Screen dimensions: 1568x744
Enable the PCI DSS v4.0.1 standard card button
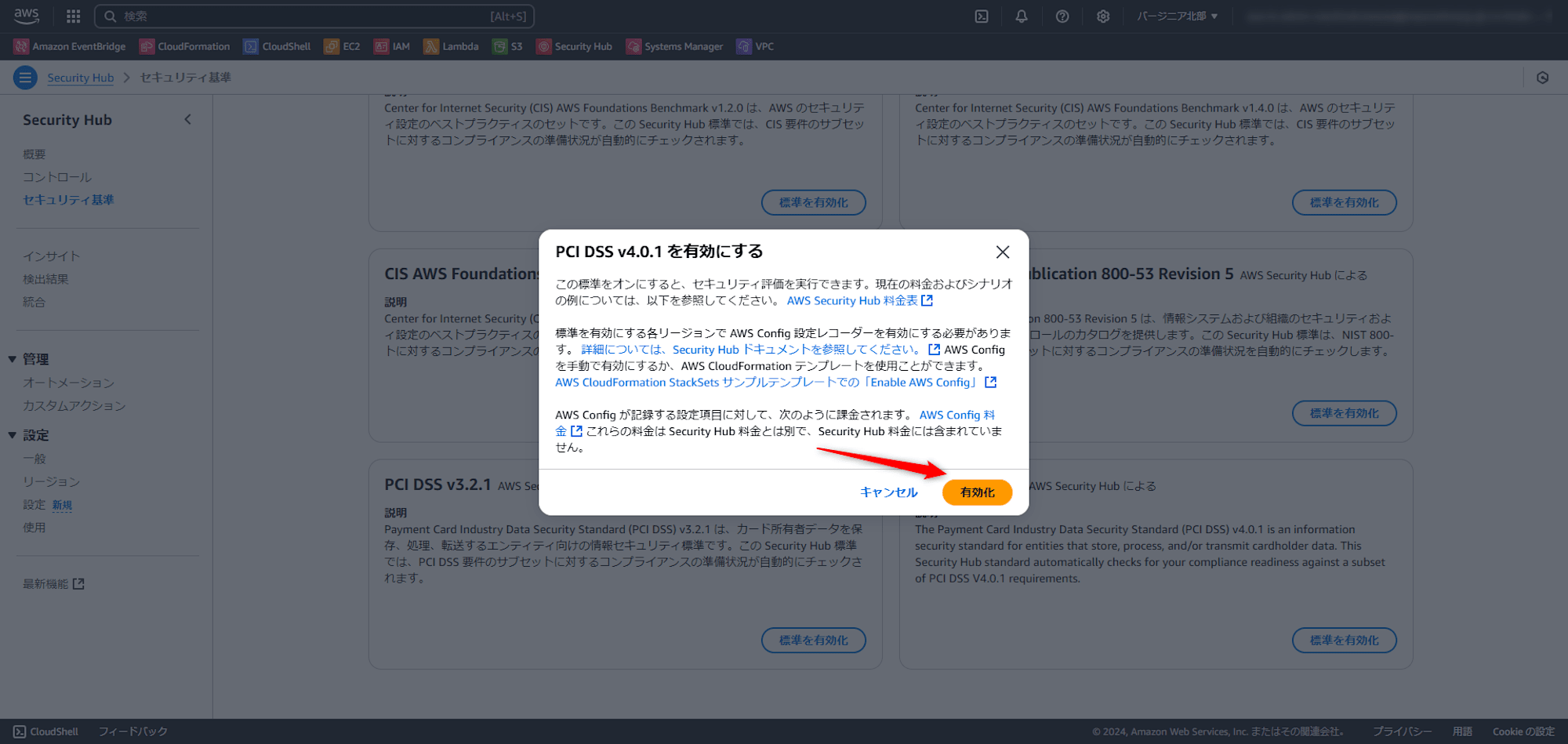click(1345, 641)
